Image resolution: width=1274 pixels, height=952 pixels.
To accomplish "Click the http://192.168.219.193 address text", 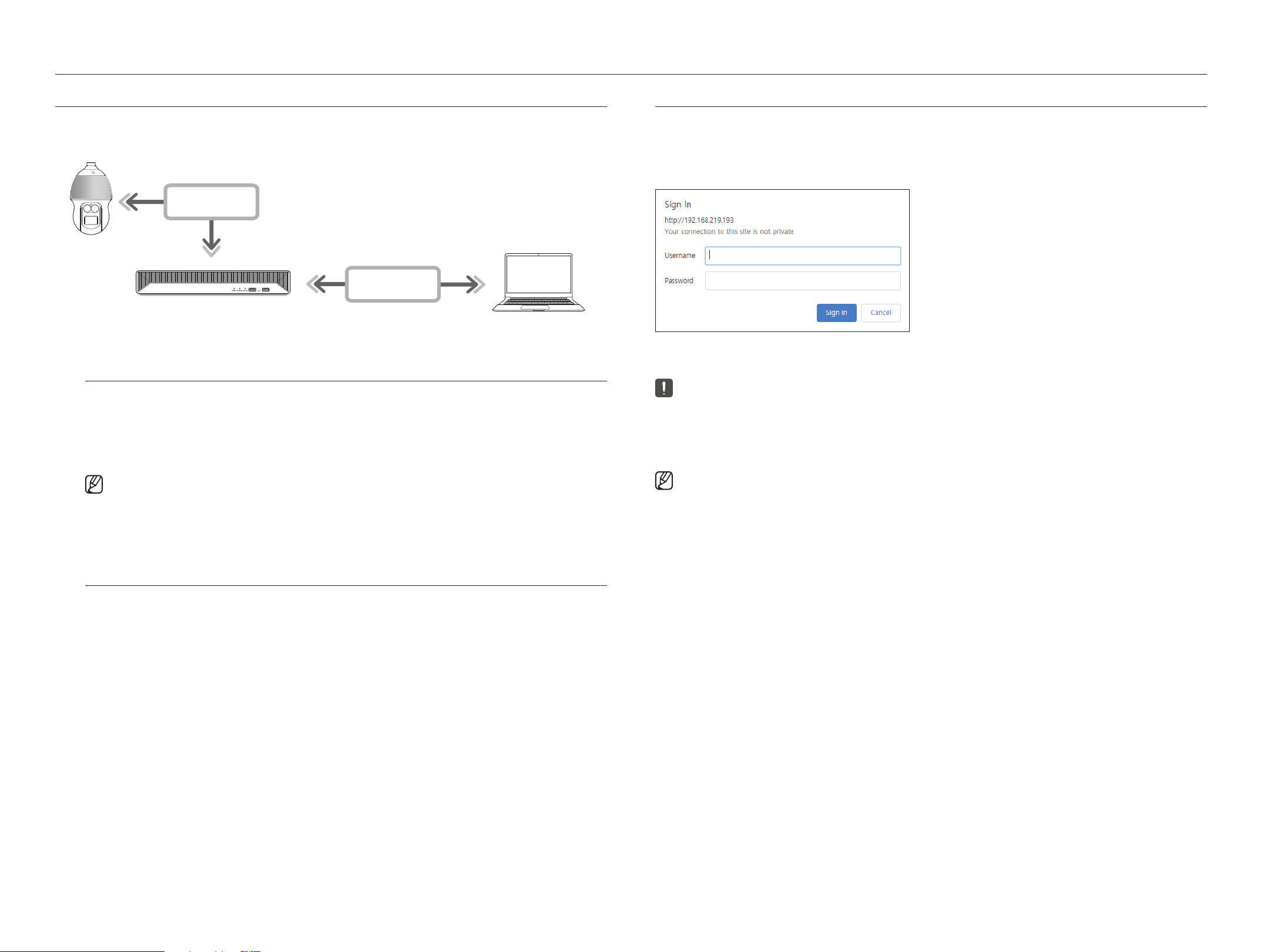I will (x=699, y=220).
